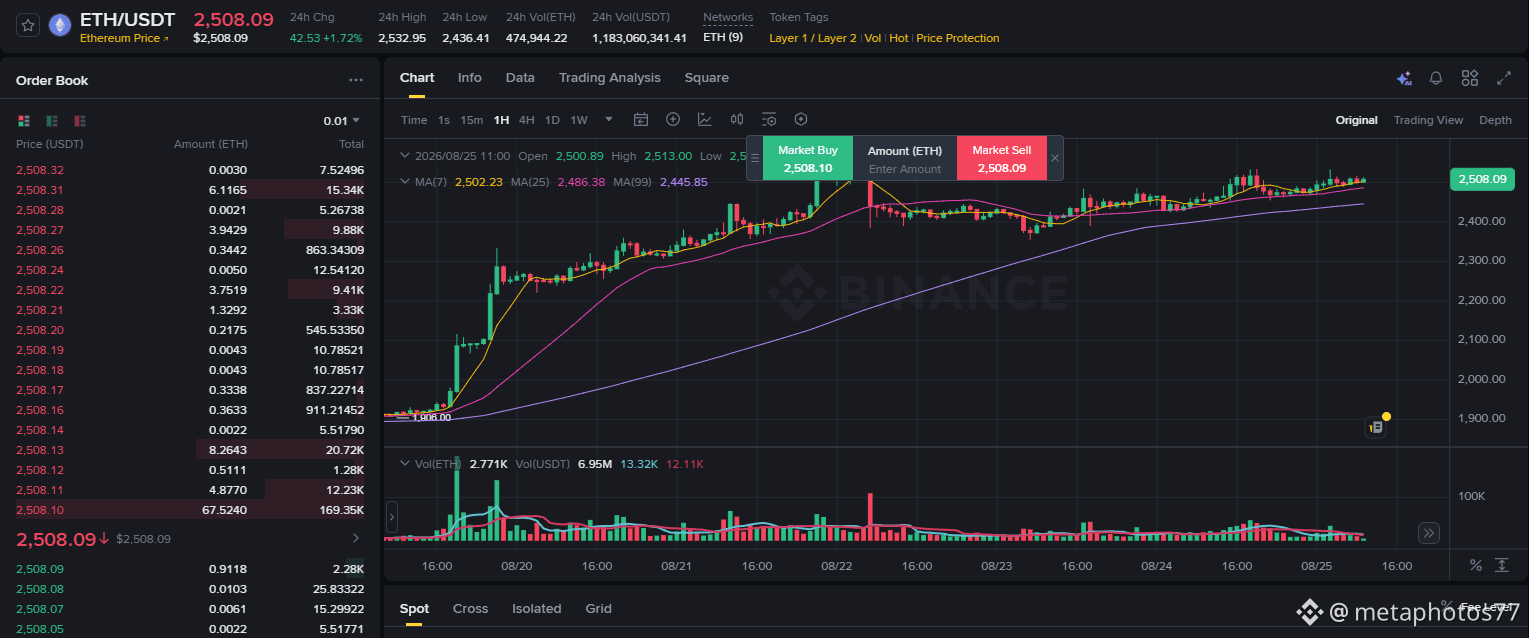Click the circled plus toolbar icon

673,120
